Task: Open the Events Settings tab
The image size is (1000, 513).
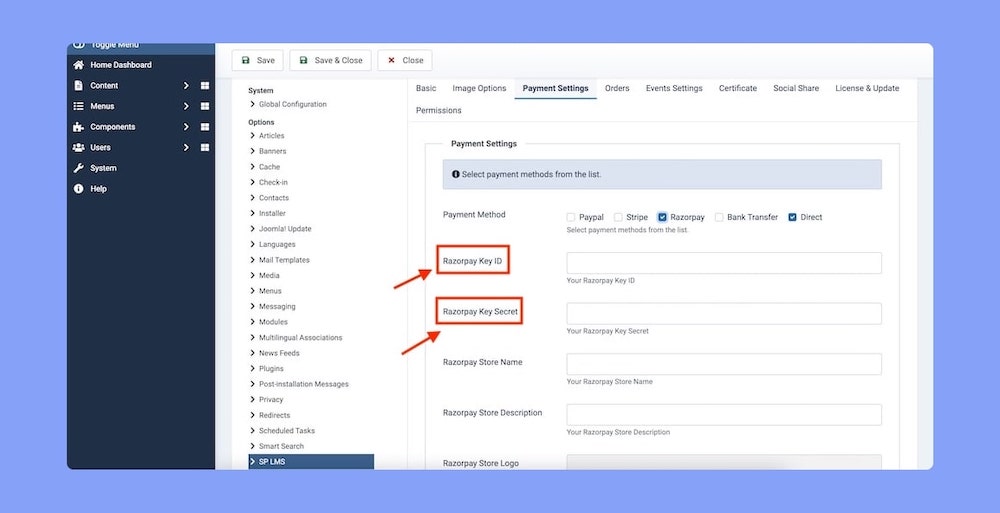Action: (x=673, y=88)
